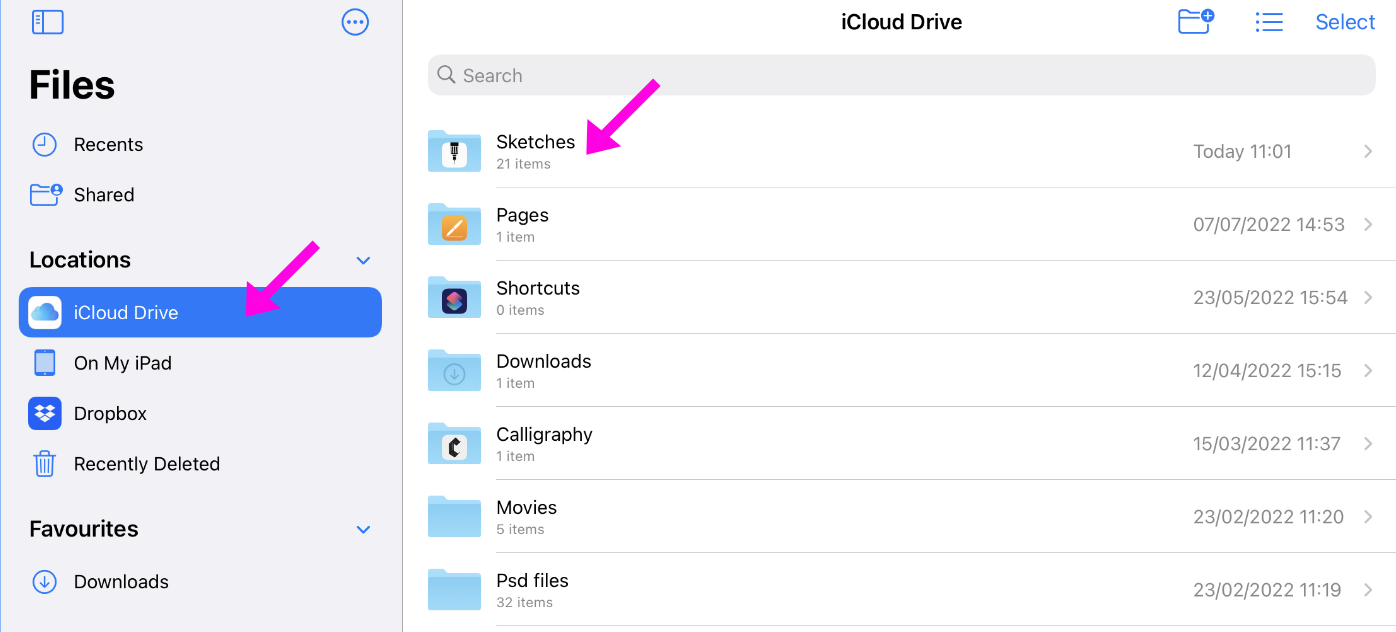The height and width of the screenshot is (632, 1396).
Task: Click the iPad device icon
Action: (x=45, y=363)
